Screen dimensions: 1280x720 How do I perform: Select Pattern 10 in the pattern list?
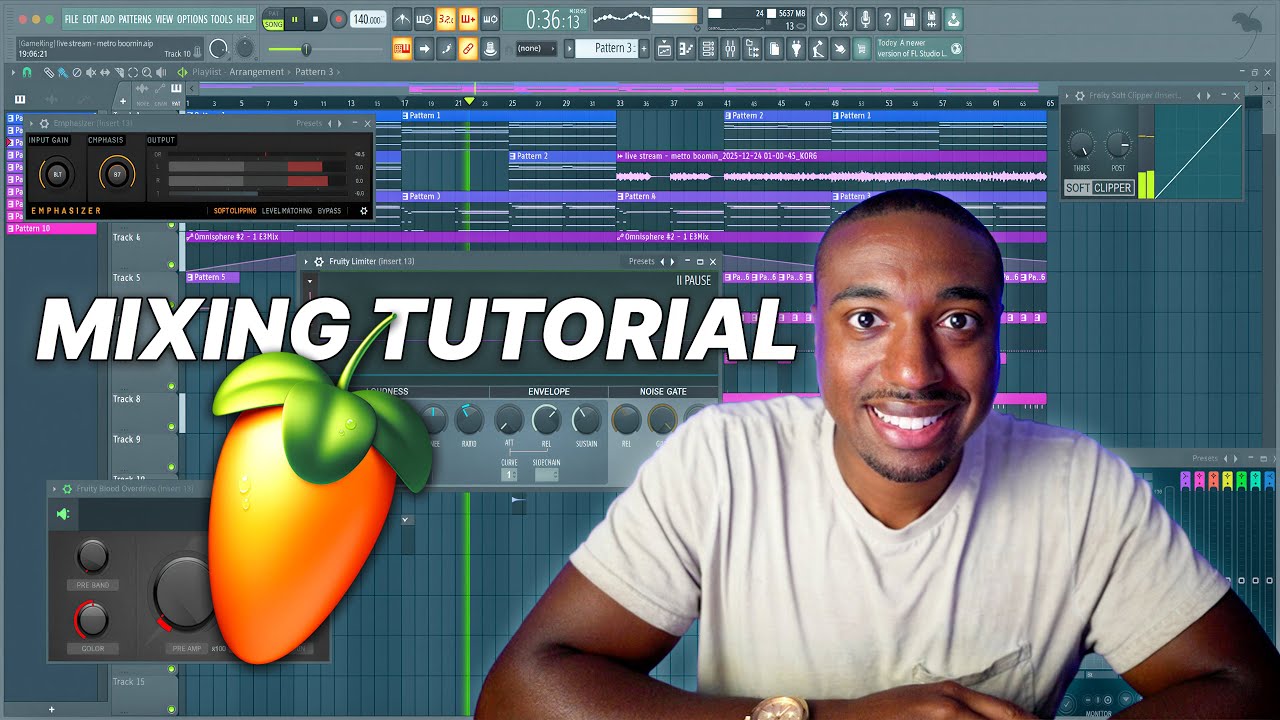point(52,228)
